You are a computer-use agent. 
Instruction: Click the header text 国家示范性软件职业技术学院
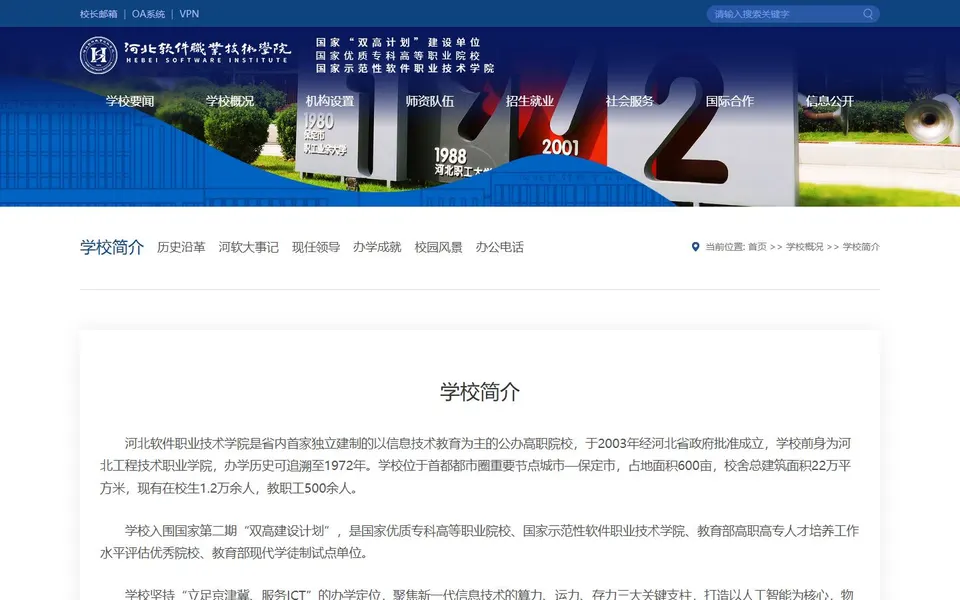click(x=405, y=69)
